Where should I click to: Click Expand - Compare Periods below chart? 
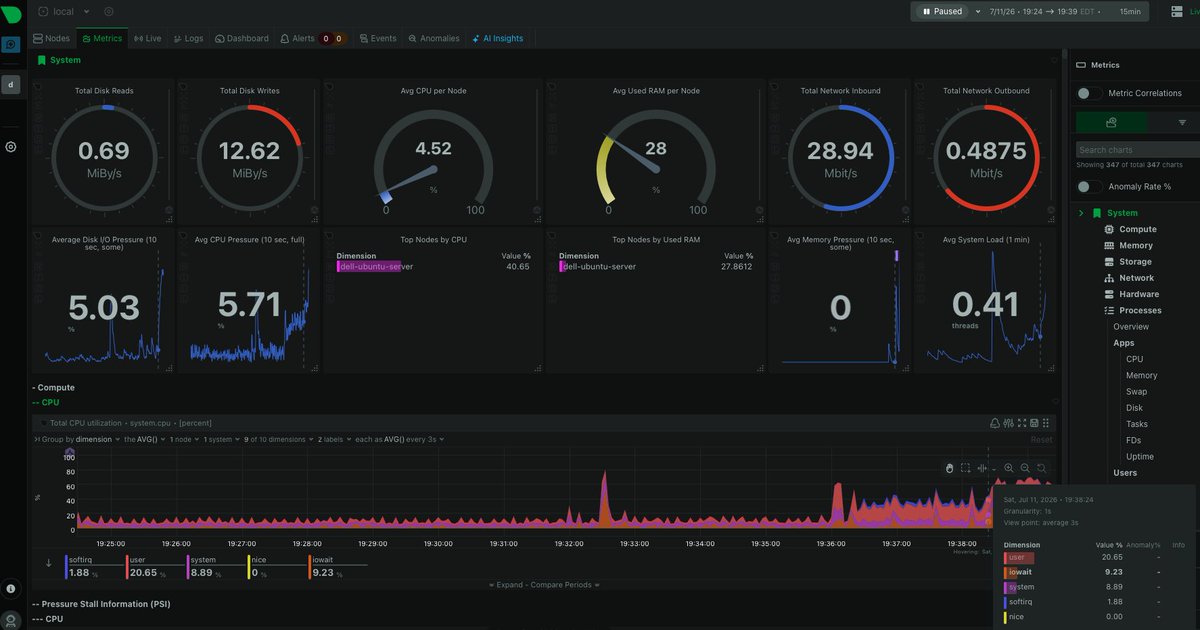[x=545, y=585]
